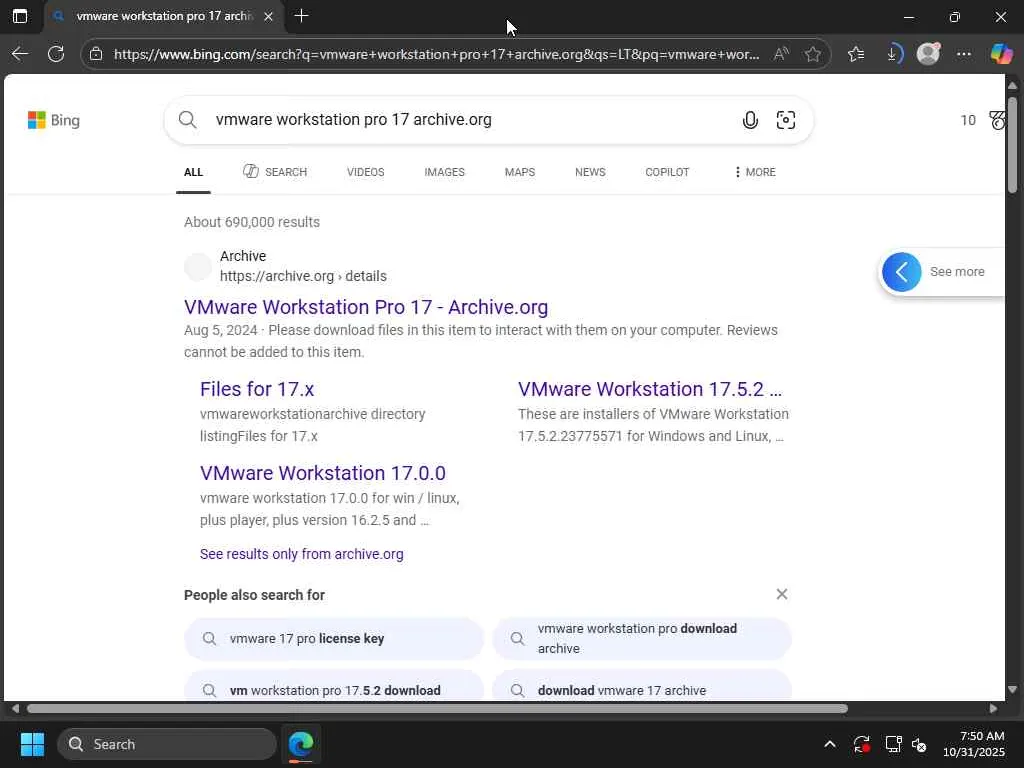The width and height of the screenshot is (1024, 768).
Task: Click See results only from archive.org
Action: [x=302, y=554]
